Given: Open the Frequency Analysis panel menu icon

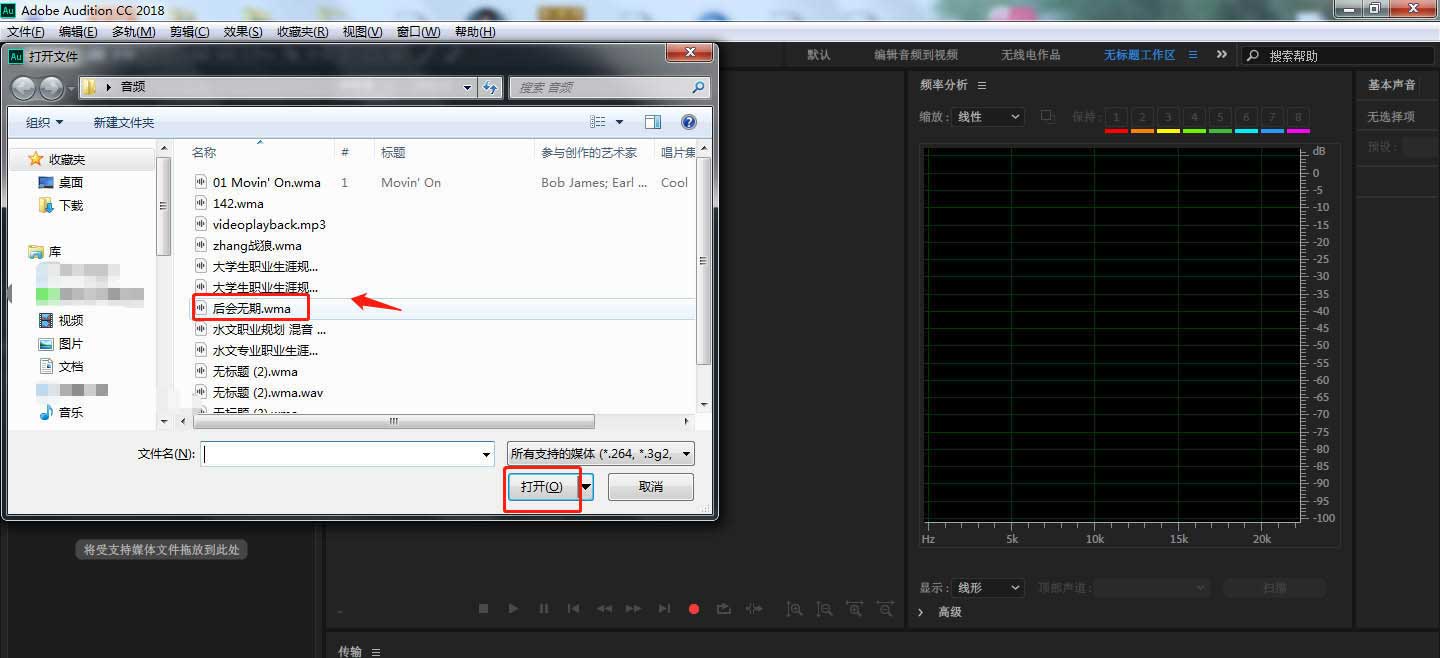Looking at the screenshot, I should coord(982,85).
